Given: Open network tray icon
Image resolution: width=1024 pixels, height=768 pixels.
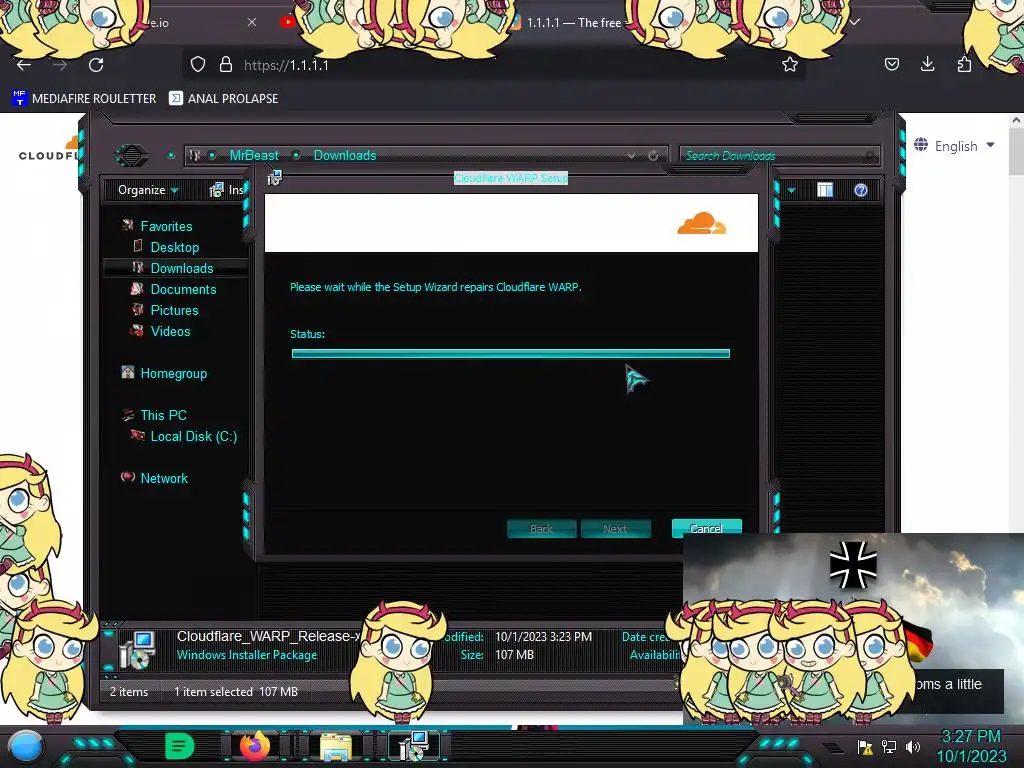Looking at the screenshot, I should pos(888,746).
